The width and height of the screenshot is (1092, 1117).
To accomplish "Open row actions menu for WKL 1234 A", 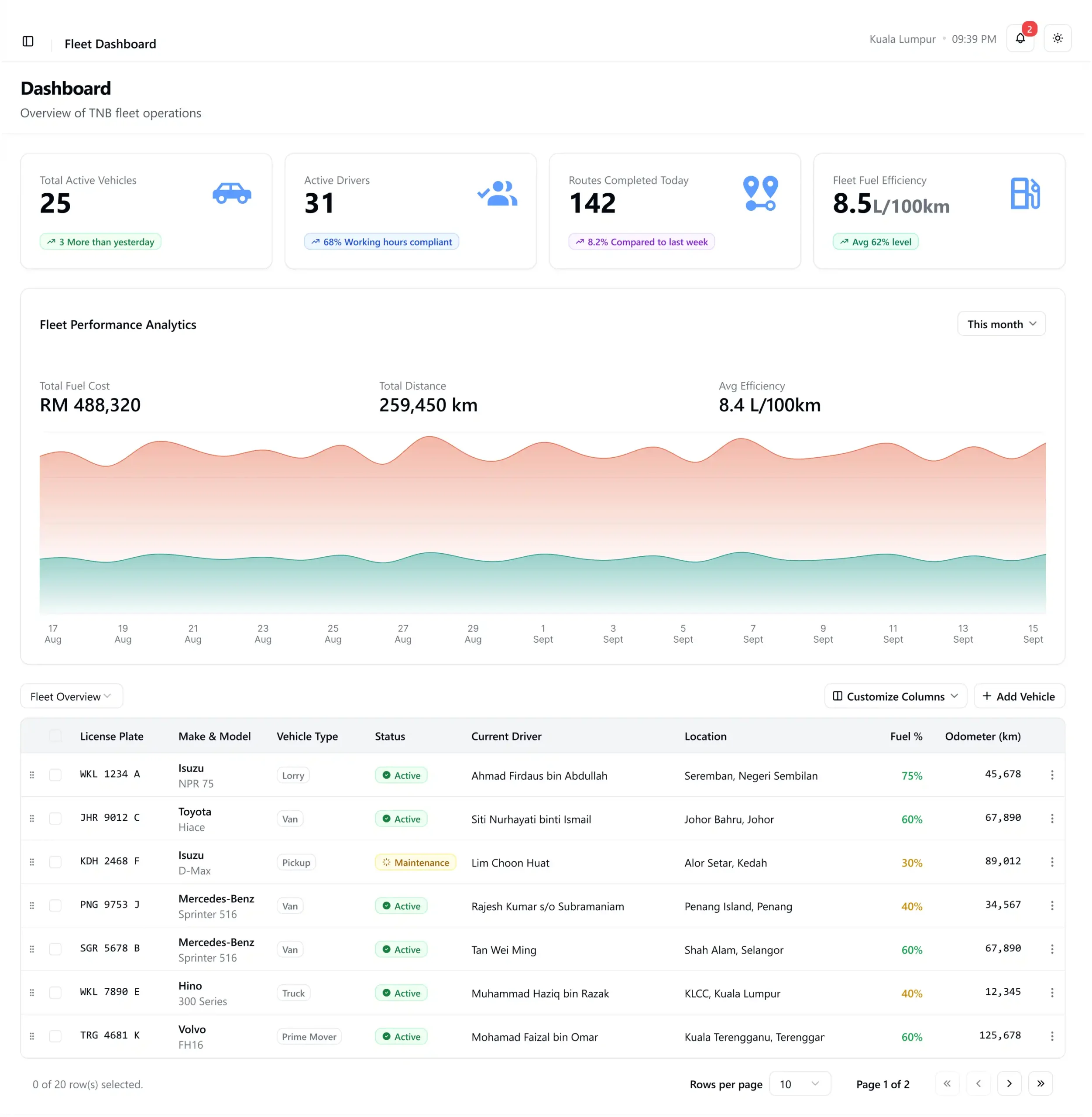I will tap(1052, 775).
